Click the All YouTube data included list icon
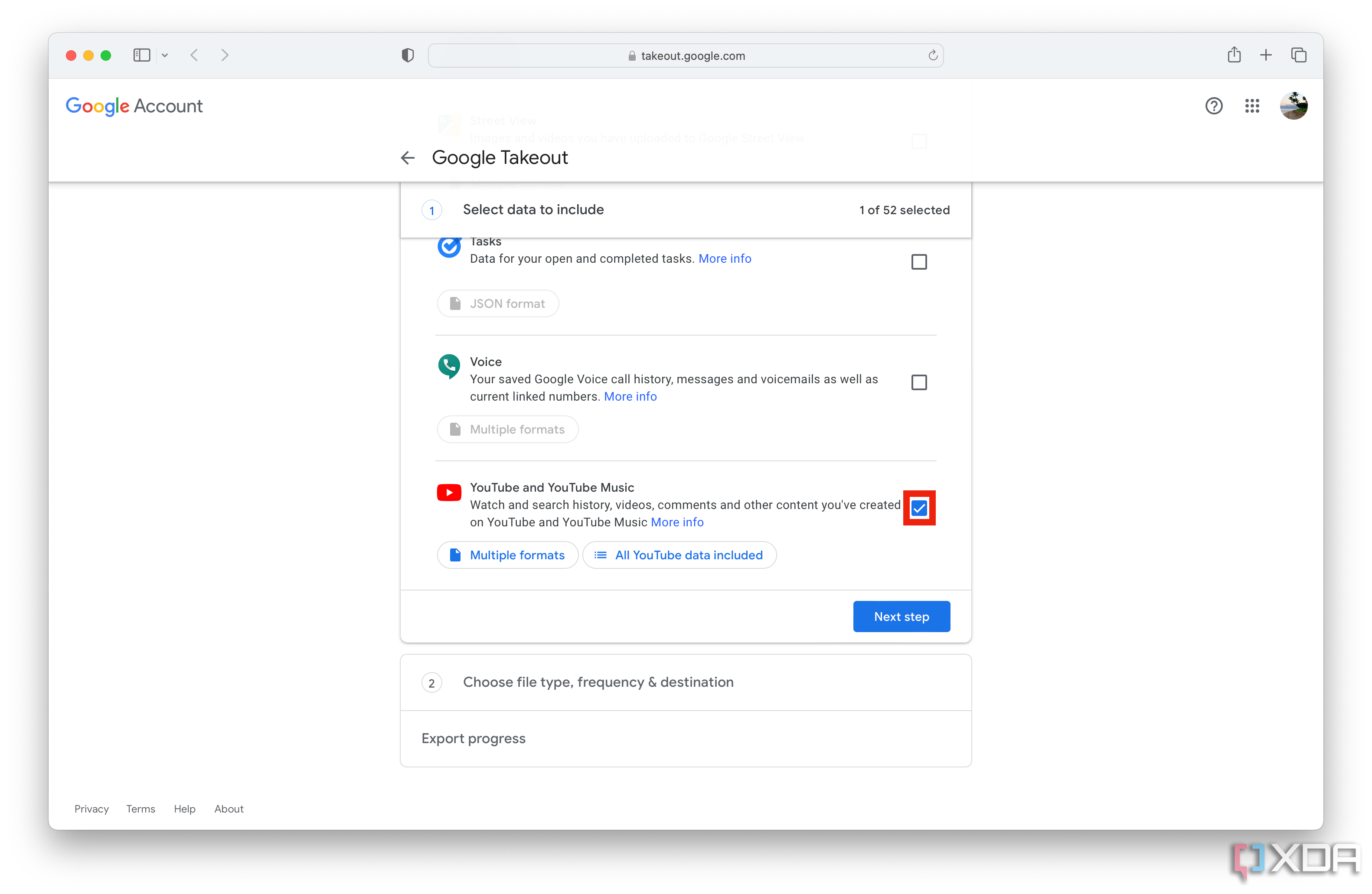 tap(600, 555)
